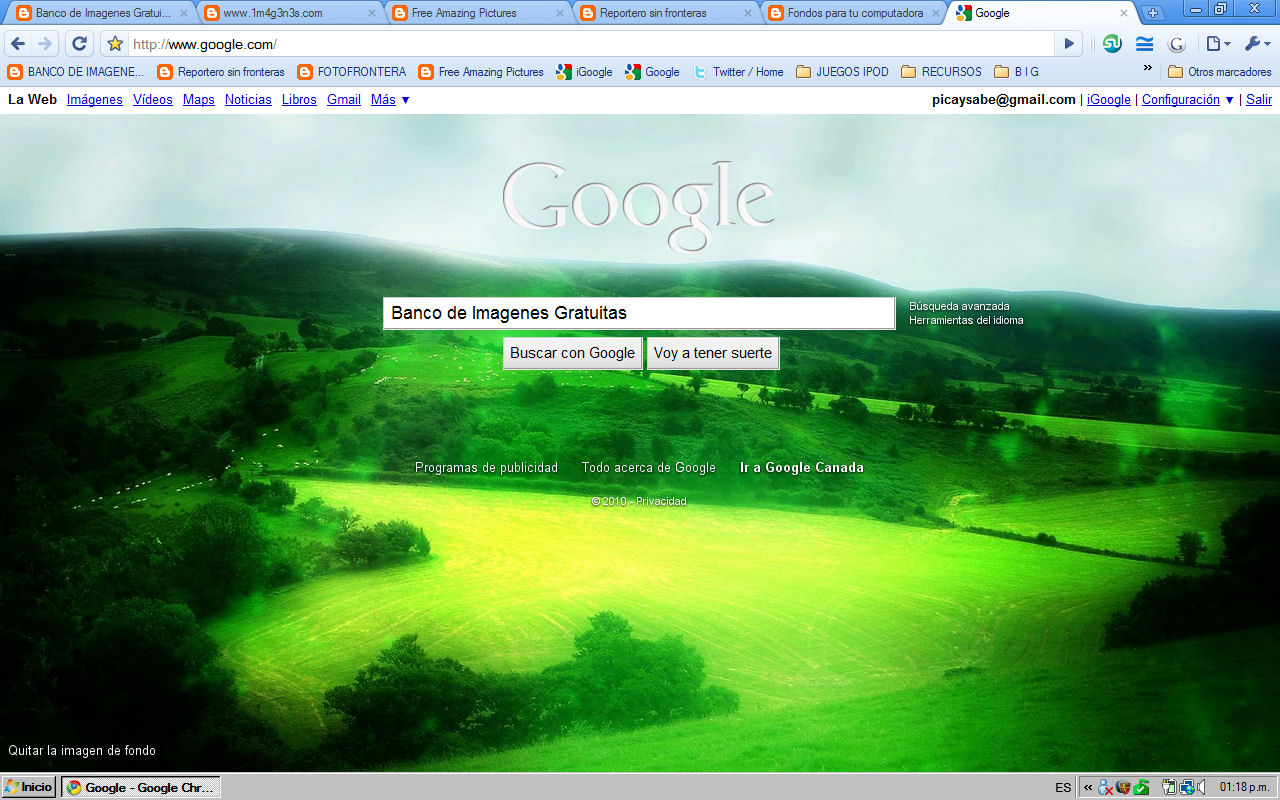Open the Google bookmark in bookmarks bar
The height and width of the screenshot is (800, 1280).
(x=652, y=72)
